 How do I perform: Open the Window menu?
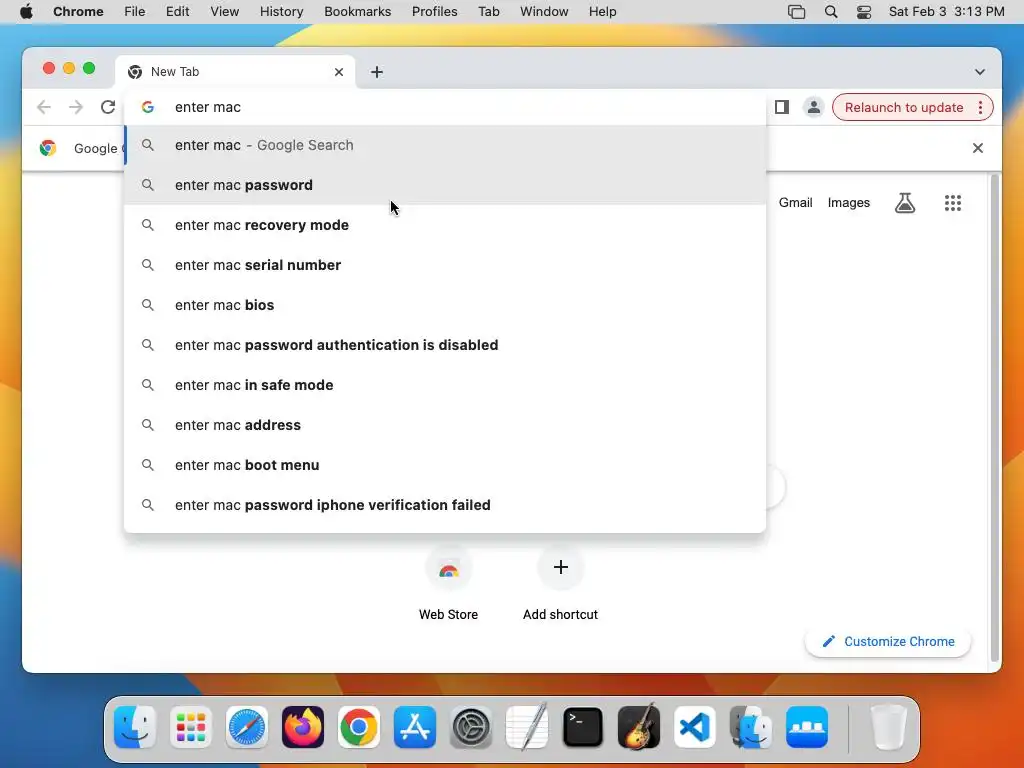(544, 12)
